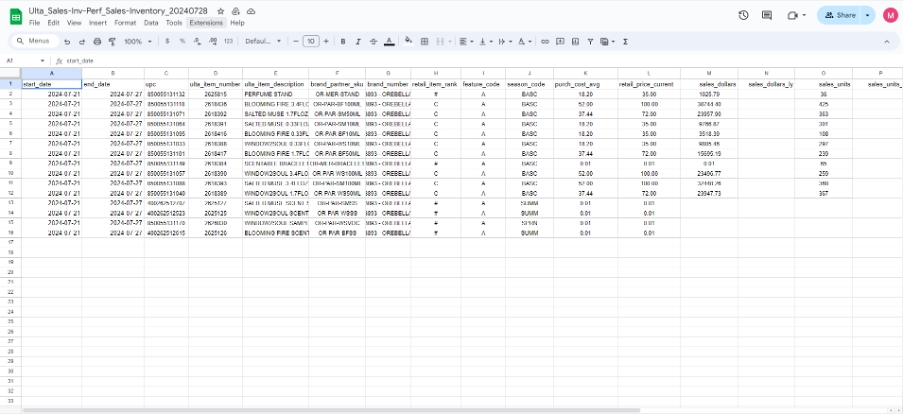
Task: Star this spreadsheet document
Action: (221, 10)
